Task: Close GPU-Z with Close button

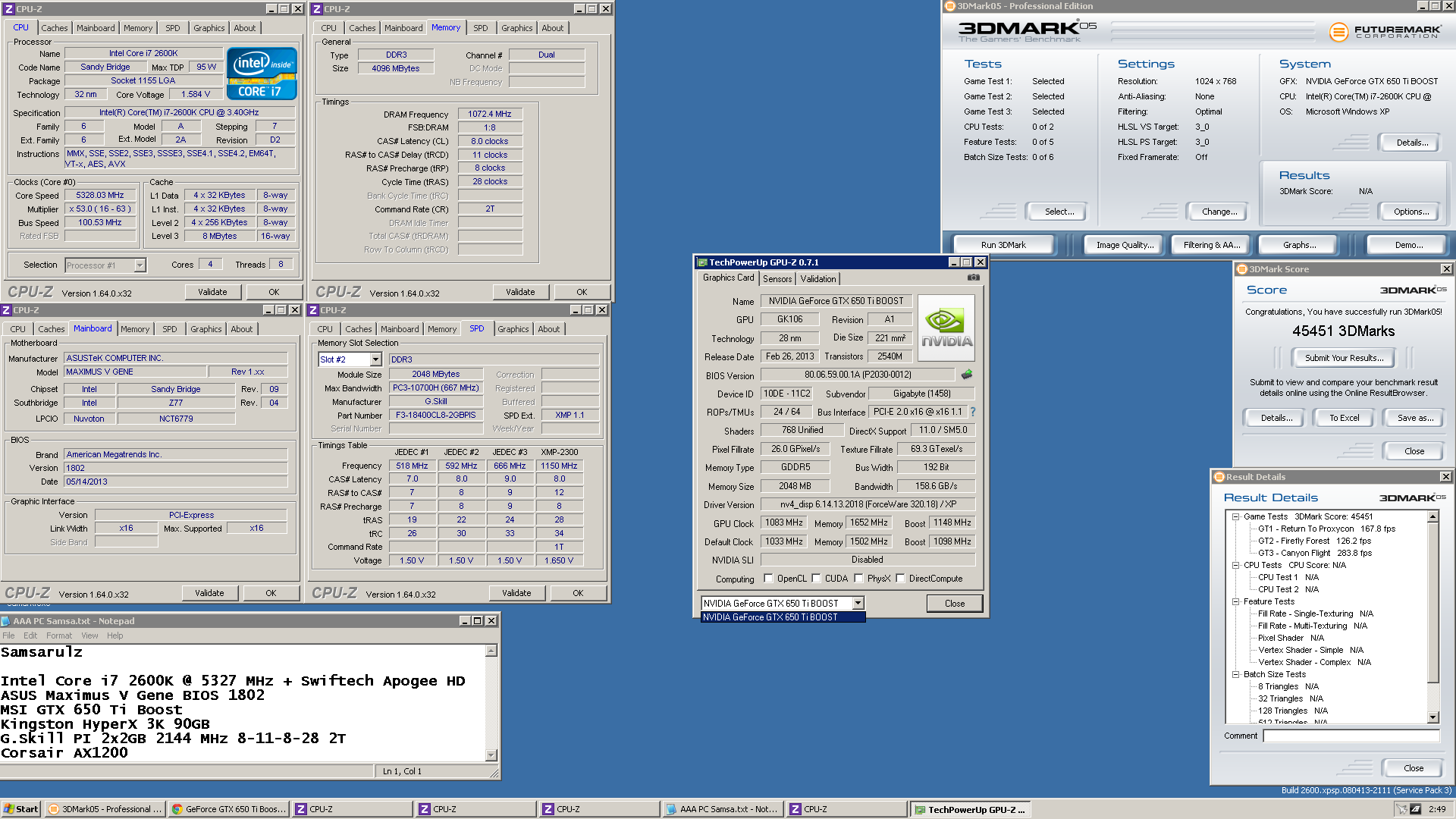Action: coord(955,604)
